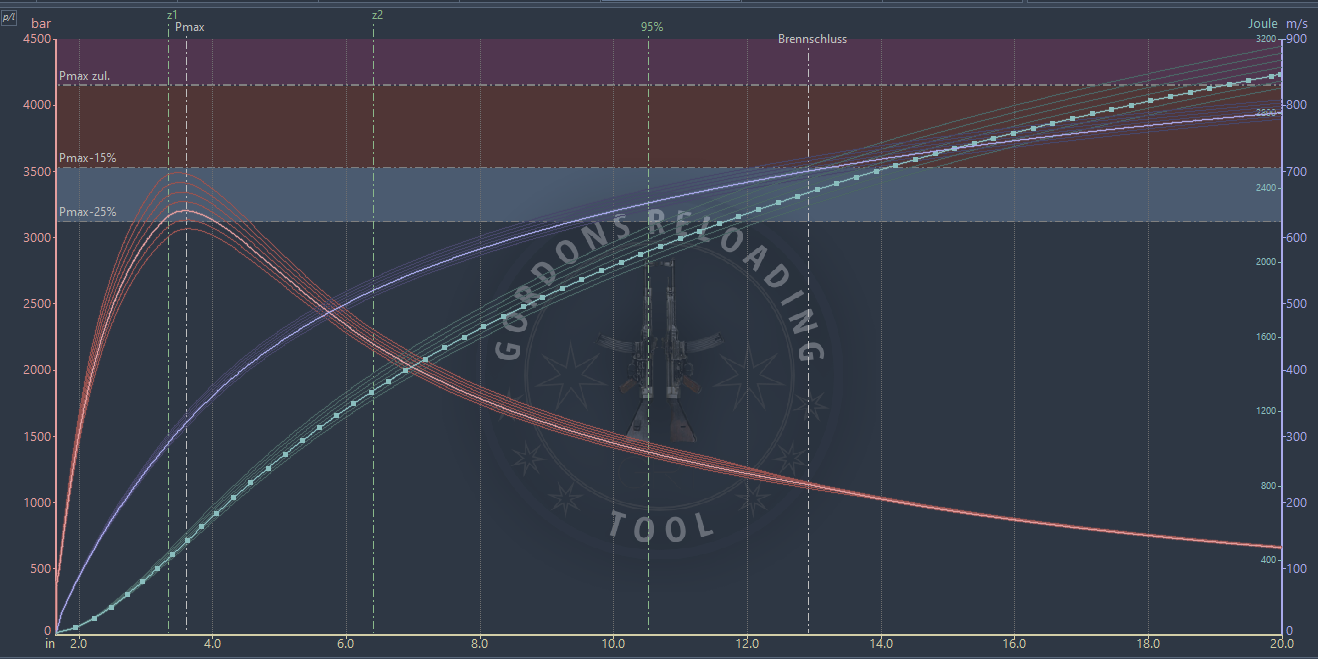Click the 'Pmax zul.' limit label
Image resolution: width=1318 pixels, height=659 pixels.
[84, 75]
